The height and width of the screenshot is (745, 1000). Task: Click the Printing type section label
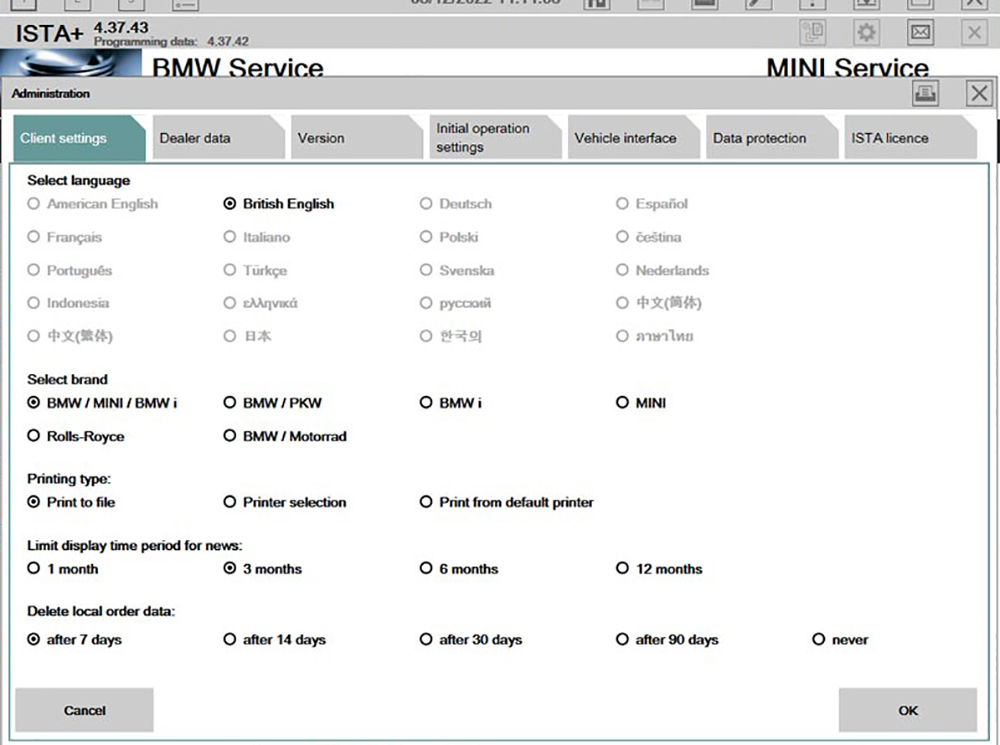pos(69,479)
